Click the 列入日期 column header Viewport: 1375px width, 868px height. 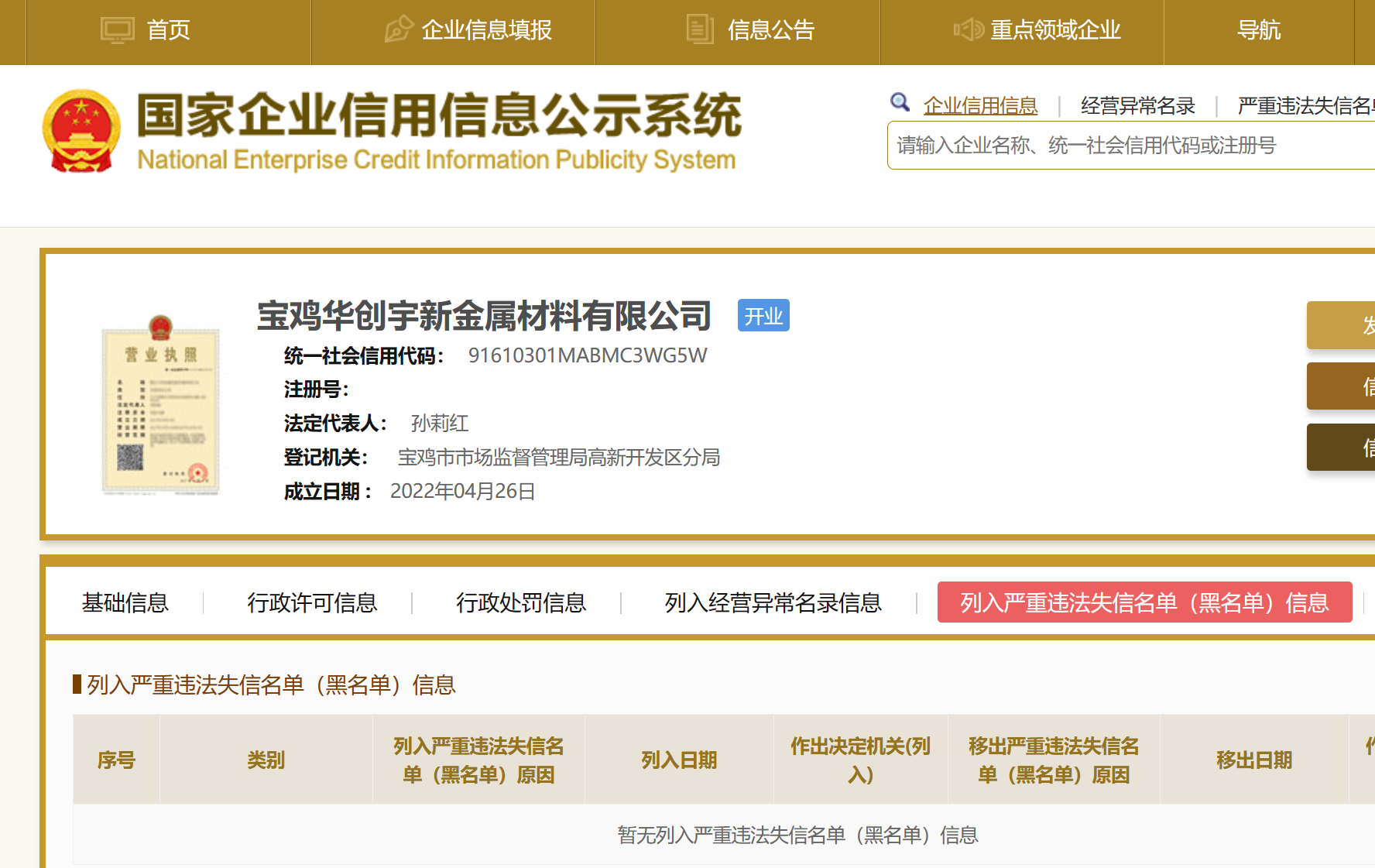point(679,760)
